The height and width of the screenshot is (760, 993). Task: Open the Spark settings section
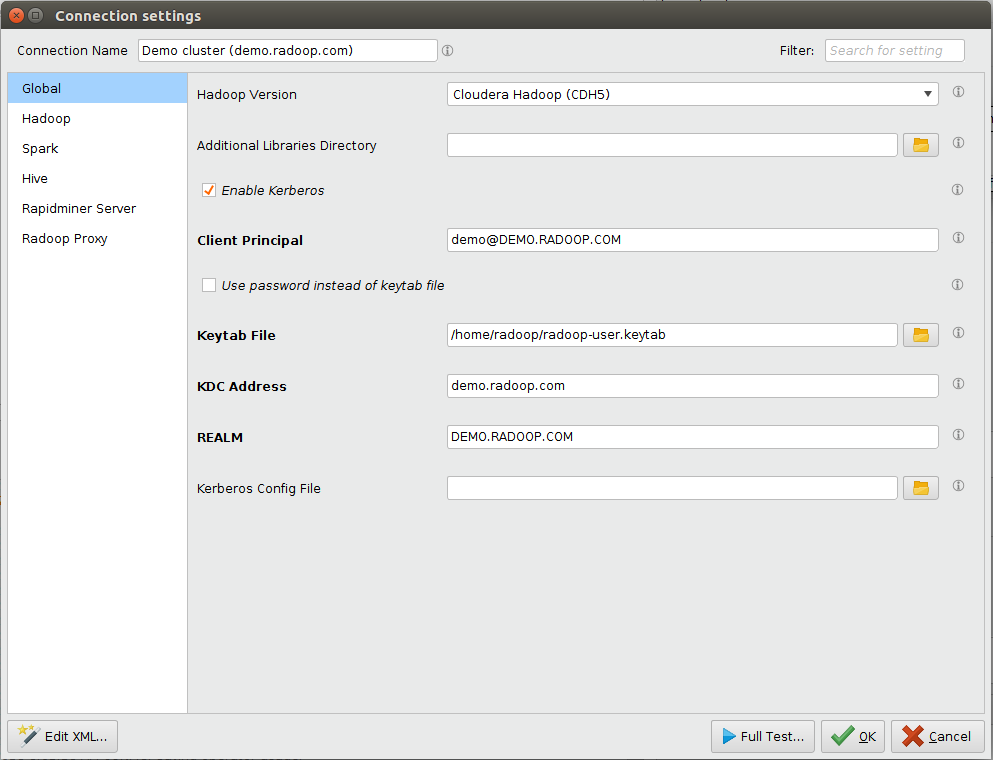tap(40, 148)
